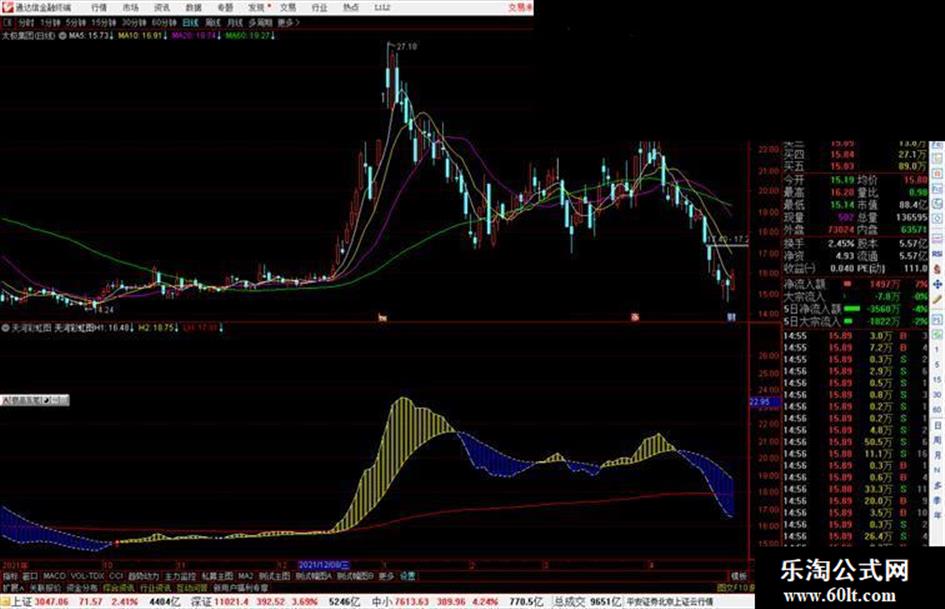Viewport: 945px width, 609px height.
Task: Select the 多周期 multi-period tab
Action: coord(260,23)
